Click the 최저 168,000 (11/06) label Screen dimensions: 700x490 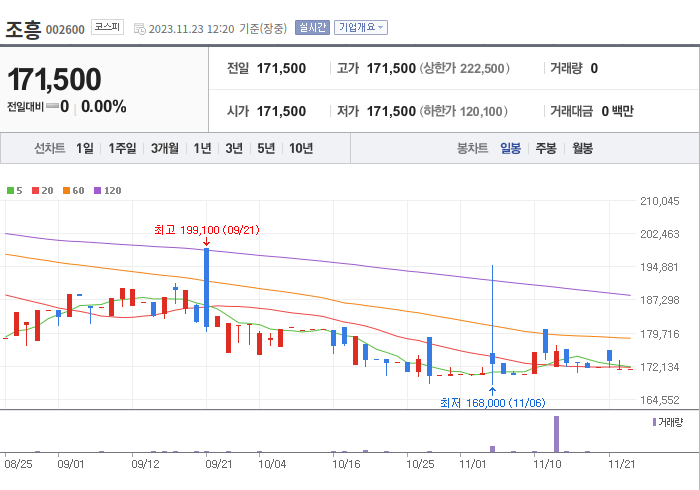(x=492, y=403)
